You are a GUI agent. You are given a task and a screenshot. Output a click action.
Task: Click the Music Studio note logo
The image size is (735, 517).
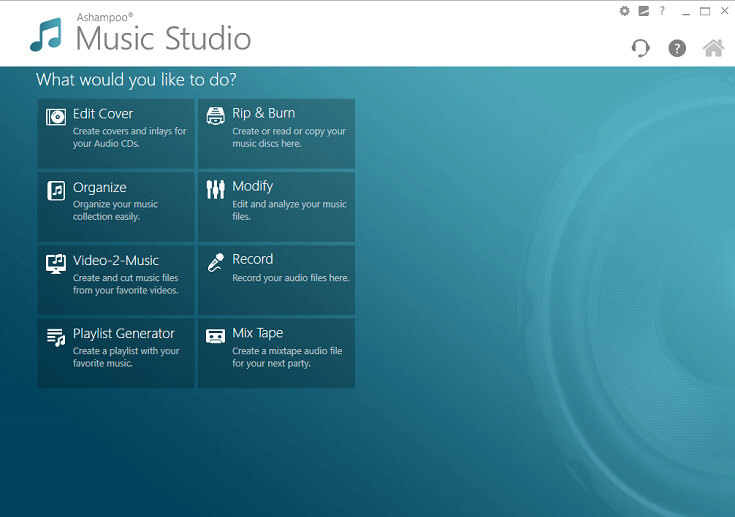(x=46, y=35)
